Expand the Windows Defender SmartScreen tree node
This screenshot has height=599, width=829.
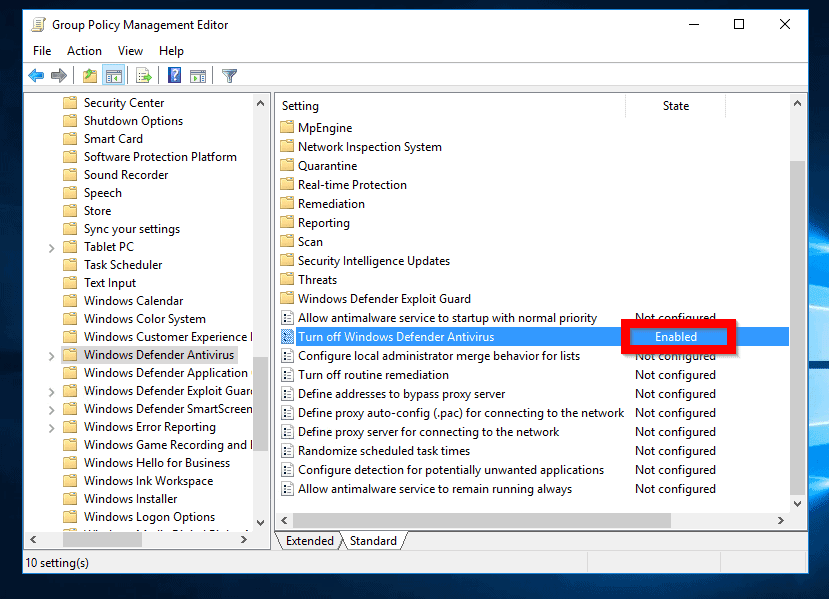tap(52, 409)
